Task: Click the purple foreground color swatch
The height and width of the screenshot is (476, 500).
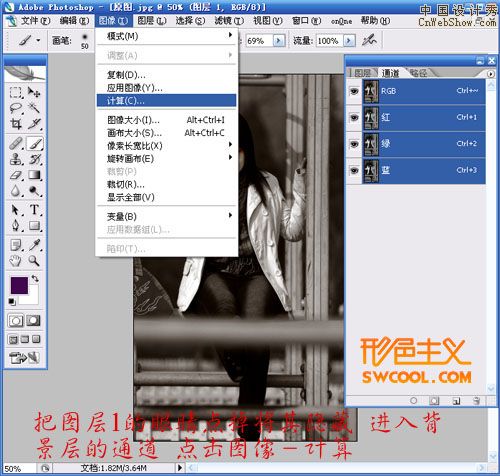Action: click(x=19, y=286)
